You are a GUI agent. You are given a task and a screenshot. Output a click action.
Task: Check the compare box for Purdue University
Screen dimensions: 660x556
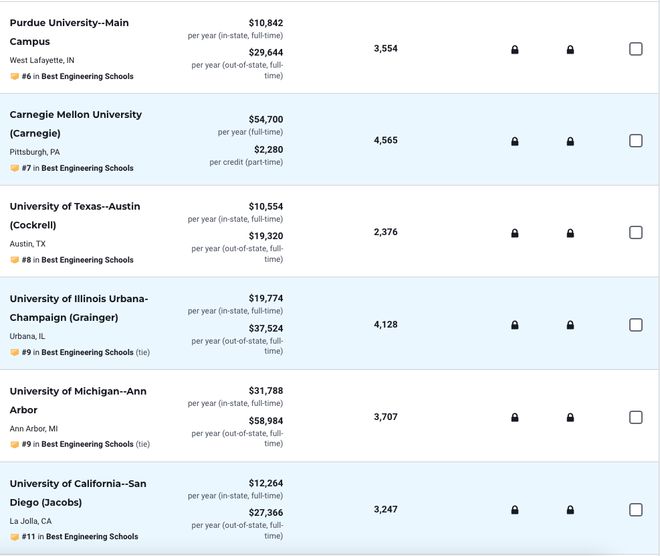(635, 49)
